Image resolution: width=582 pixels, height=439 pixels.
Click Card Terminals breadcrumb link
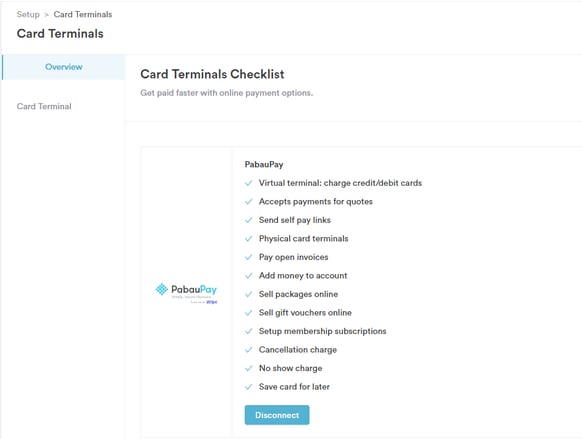click(83, 14)
